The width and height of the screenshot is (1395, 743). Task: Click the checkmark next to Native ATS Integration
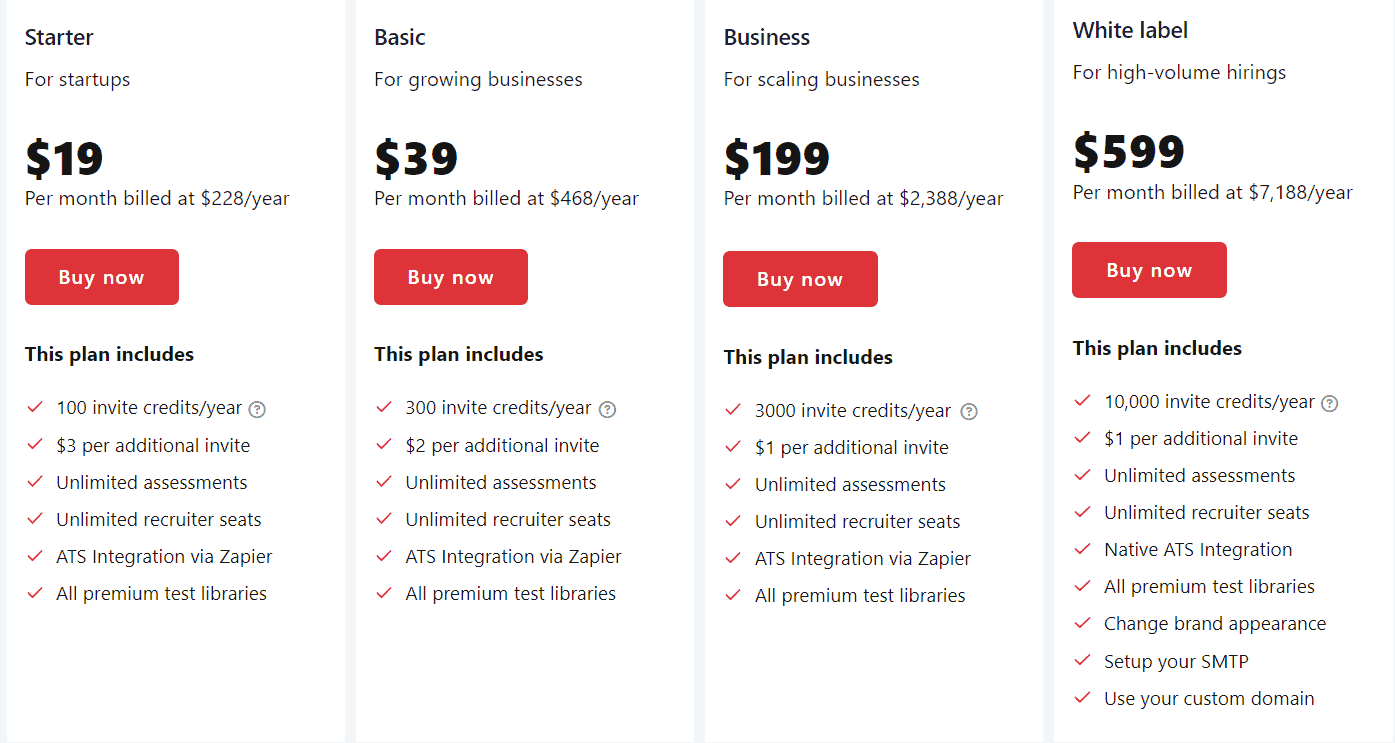click(1082, 549)
